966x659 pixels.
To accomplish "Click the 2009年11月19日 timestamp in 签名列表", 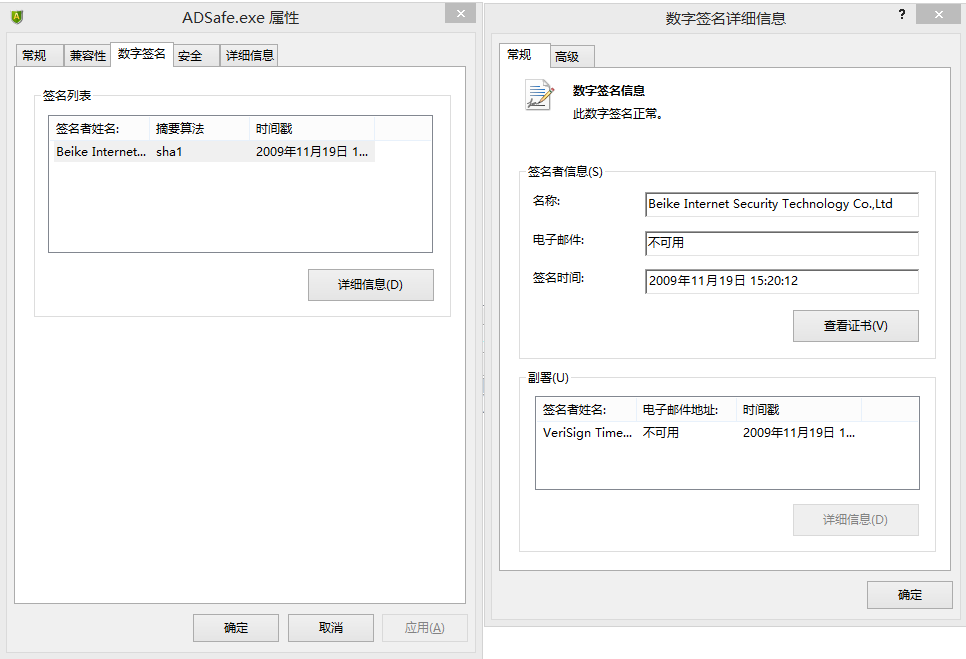I will click(x=312, y=152).
